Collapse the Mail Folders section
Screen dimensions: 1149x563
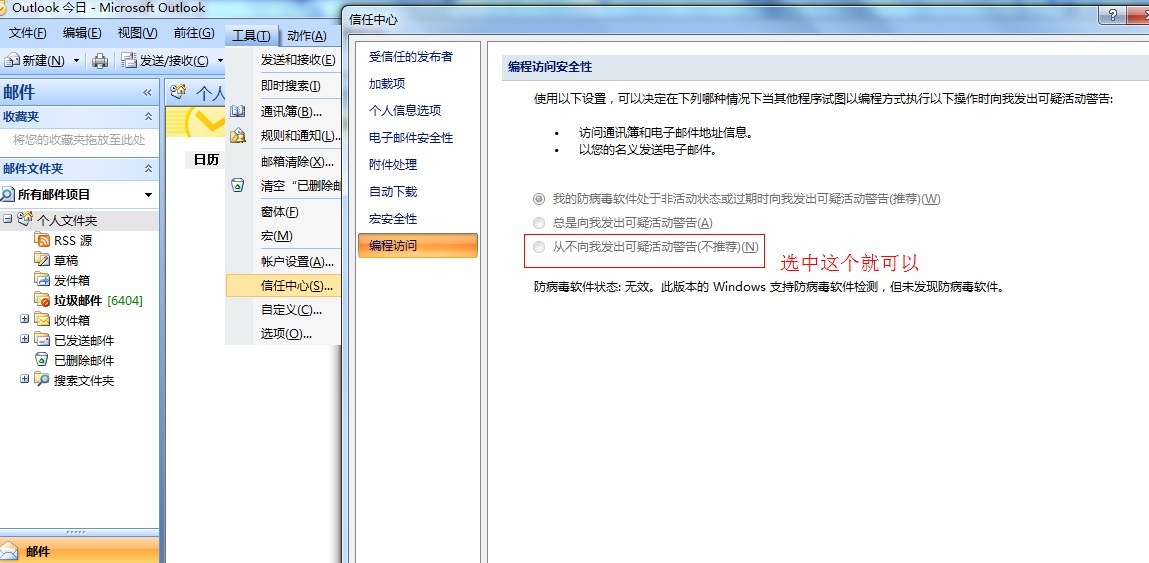click(x=148, y=169)
